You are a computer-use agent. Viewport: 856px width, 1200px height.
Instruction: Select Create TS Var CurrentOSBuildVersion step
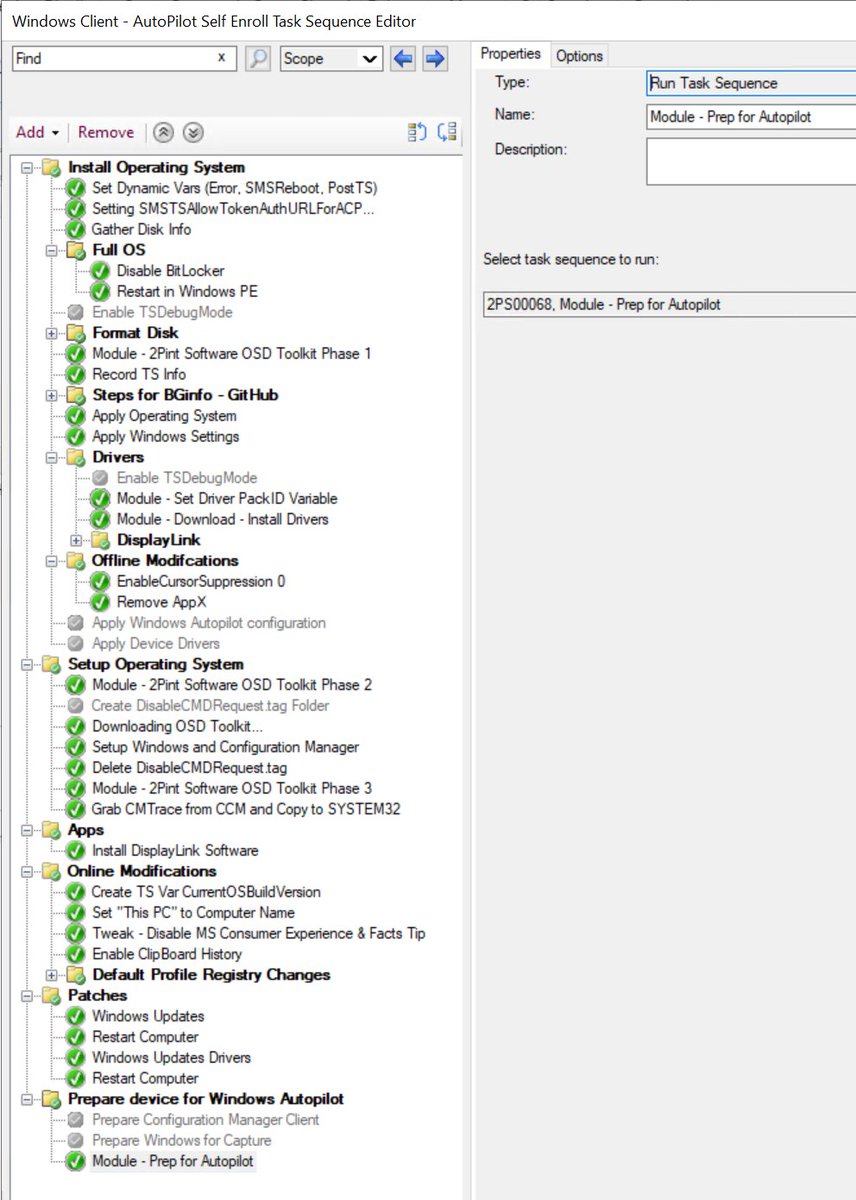pos(205,892)
